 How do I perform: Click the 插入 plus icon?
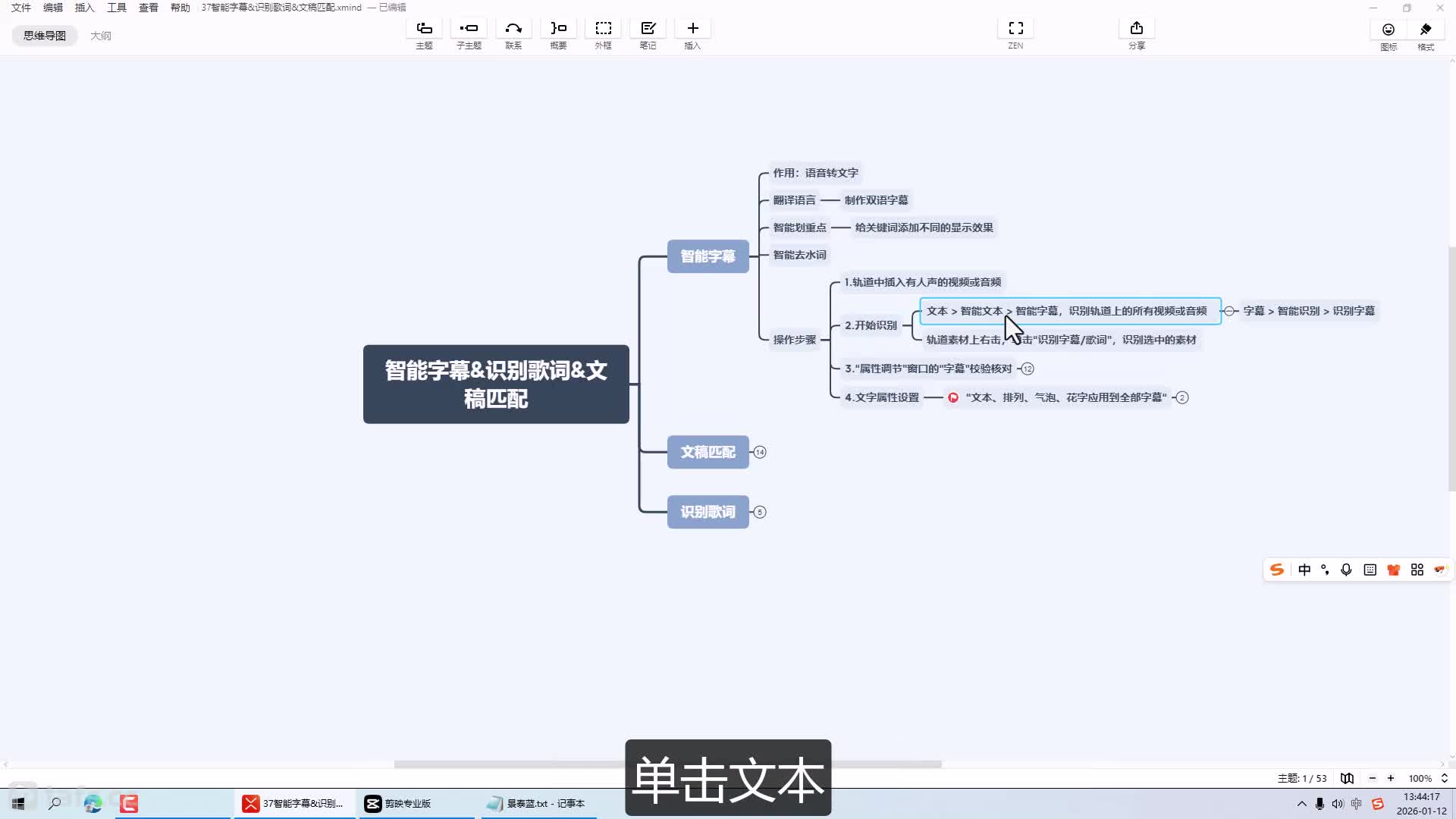click(692, 29)
